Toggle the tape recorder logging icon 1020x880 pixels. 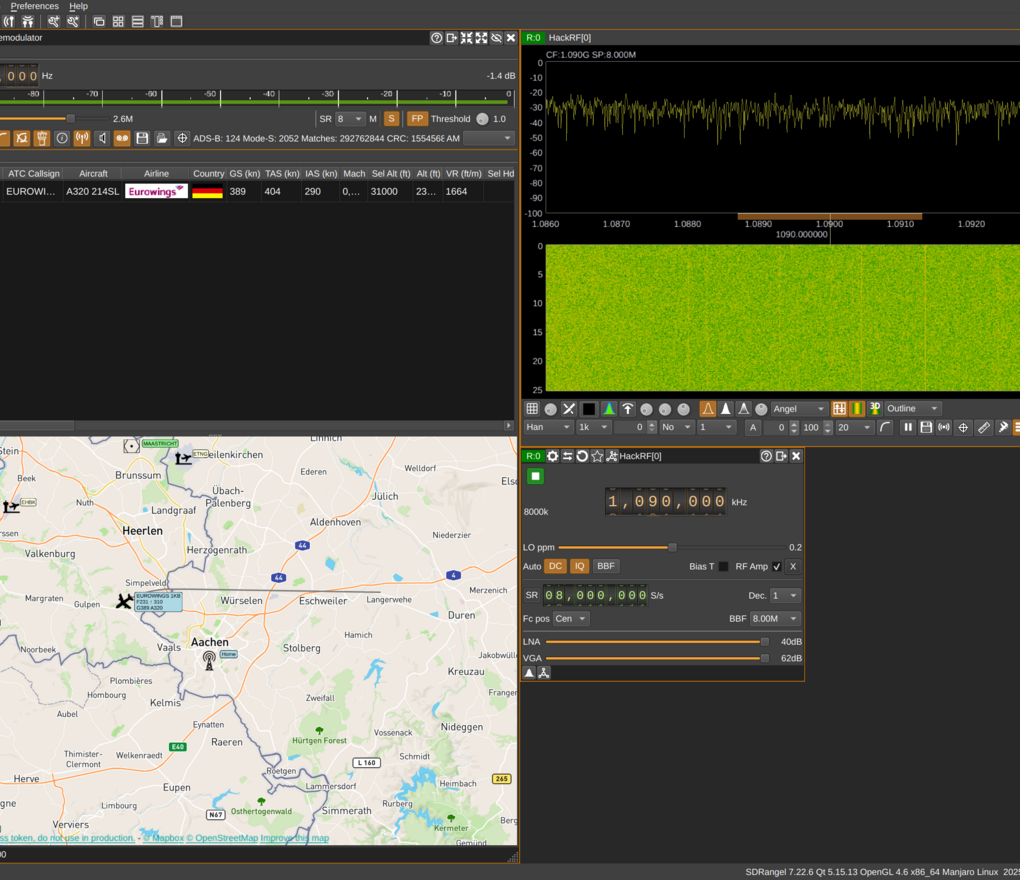pyautogui.click(x=122, y=138)
